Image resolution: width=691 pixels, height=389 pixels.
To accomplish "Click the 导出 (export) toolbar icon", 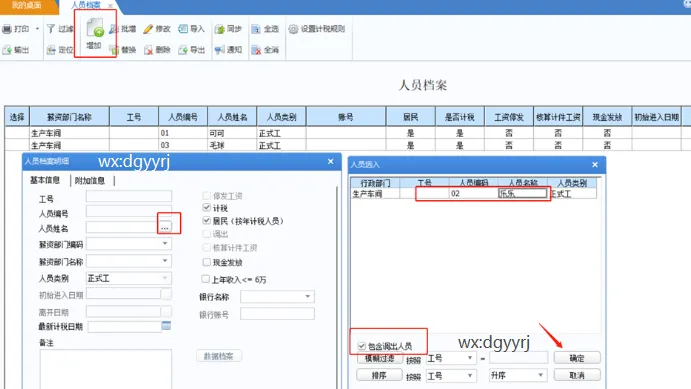I will click(x=183, y=50).
